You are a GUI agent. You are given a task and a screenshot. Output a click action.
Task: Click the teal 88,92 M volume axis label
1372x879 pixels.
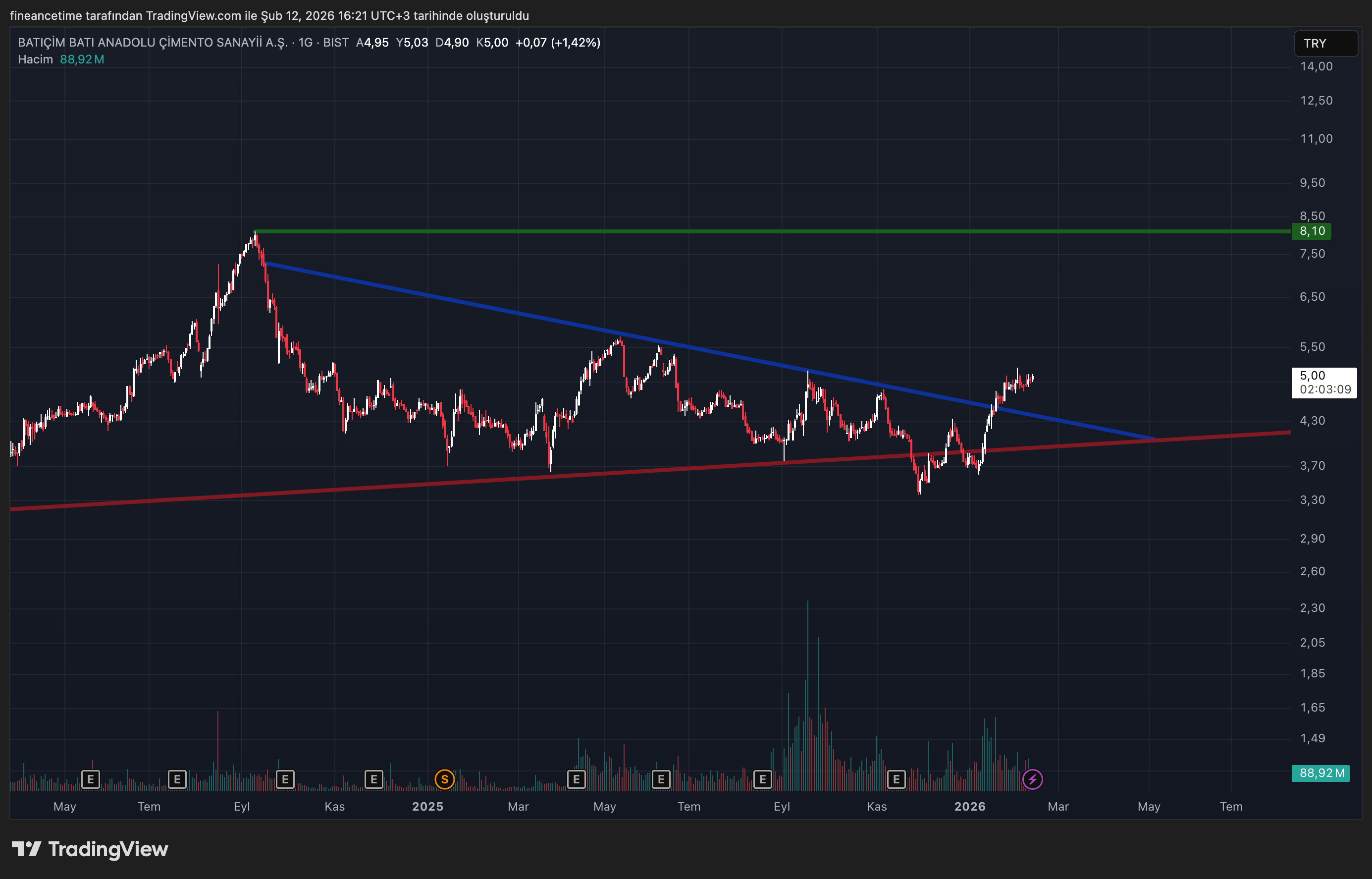tap(1320, 773)
